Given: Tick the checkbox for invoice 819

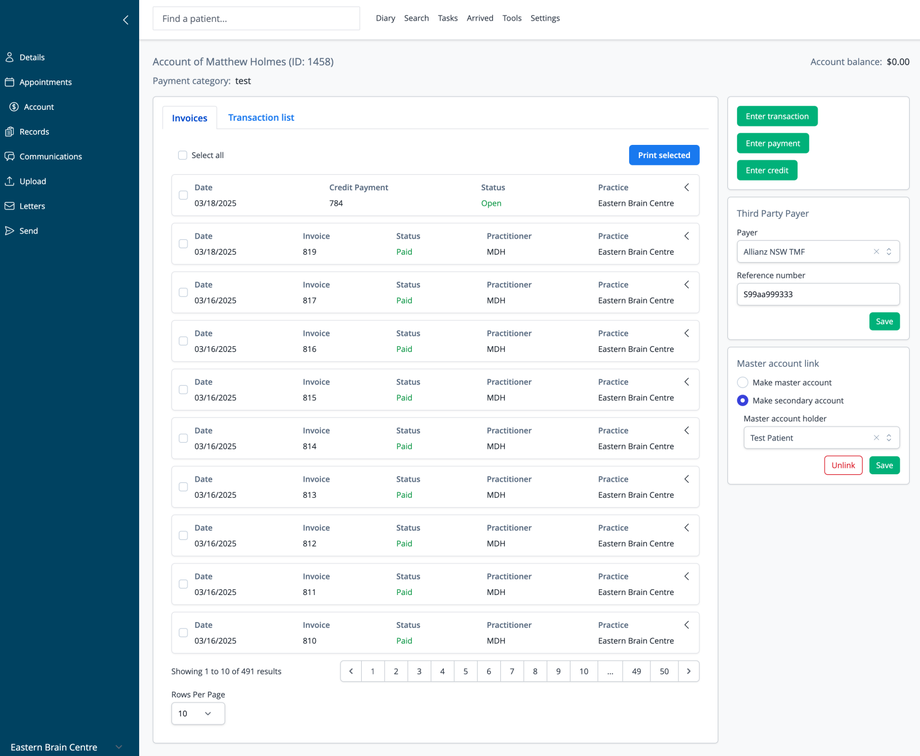Looking at the screenshot, I should pyautogui.click(x=183, y=244).
